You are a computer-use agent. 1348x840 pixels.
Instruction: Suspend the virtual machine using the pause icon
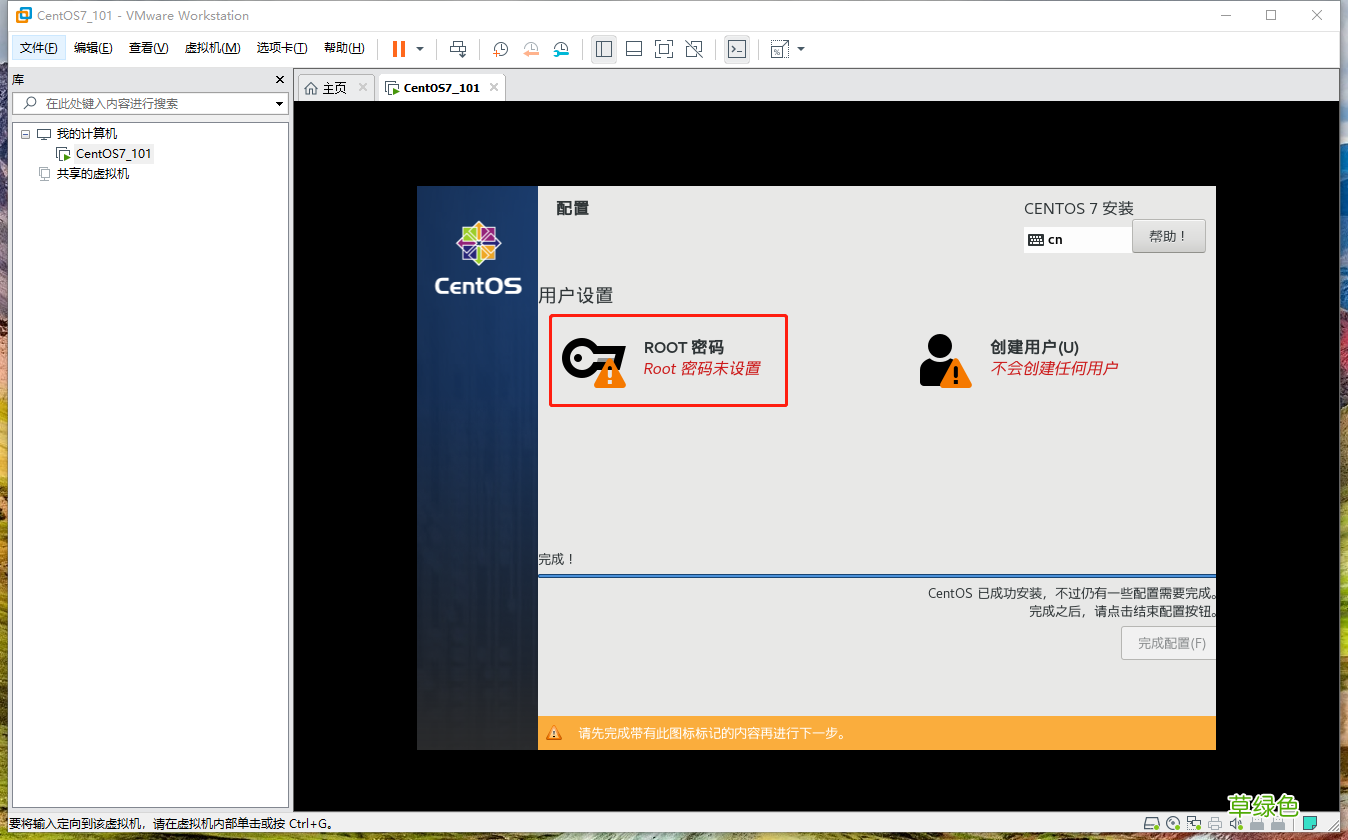pyautogui.click(x=398, y=48)
